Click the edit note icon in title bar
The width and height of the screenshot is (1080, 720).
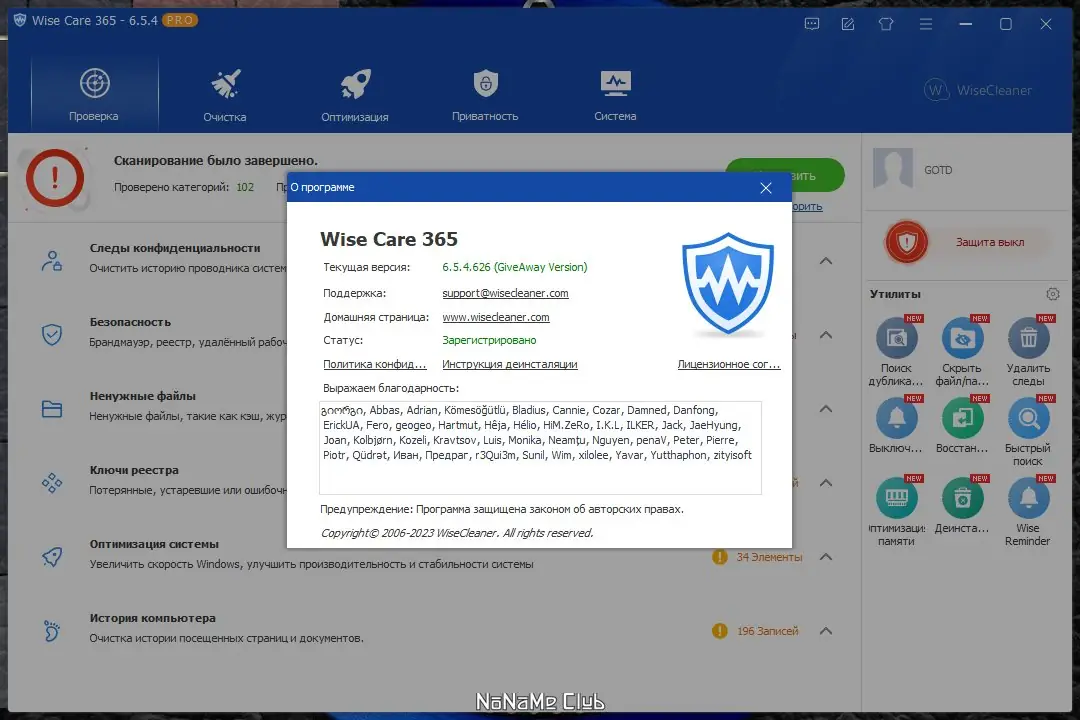coord(848,24)
